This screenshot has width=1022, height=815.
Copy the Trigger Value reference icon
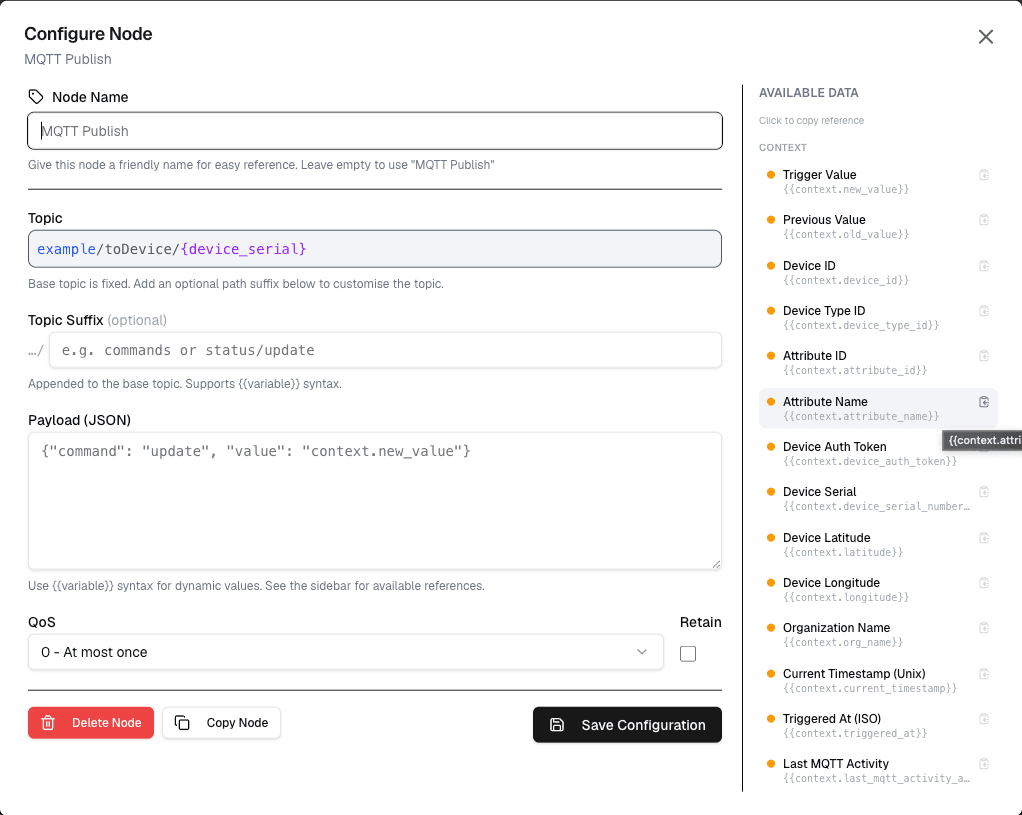[x=984, y=175]
